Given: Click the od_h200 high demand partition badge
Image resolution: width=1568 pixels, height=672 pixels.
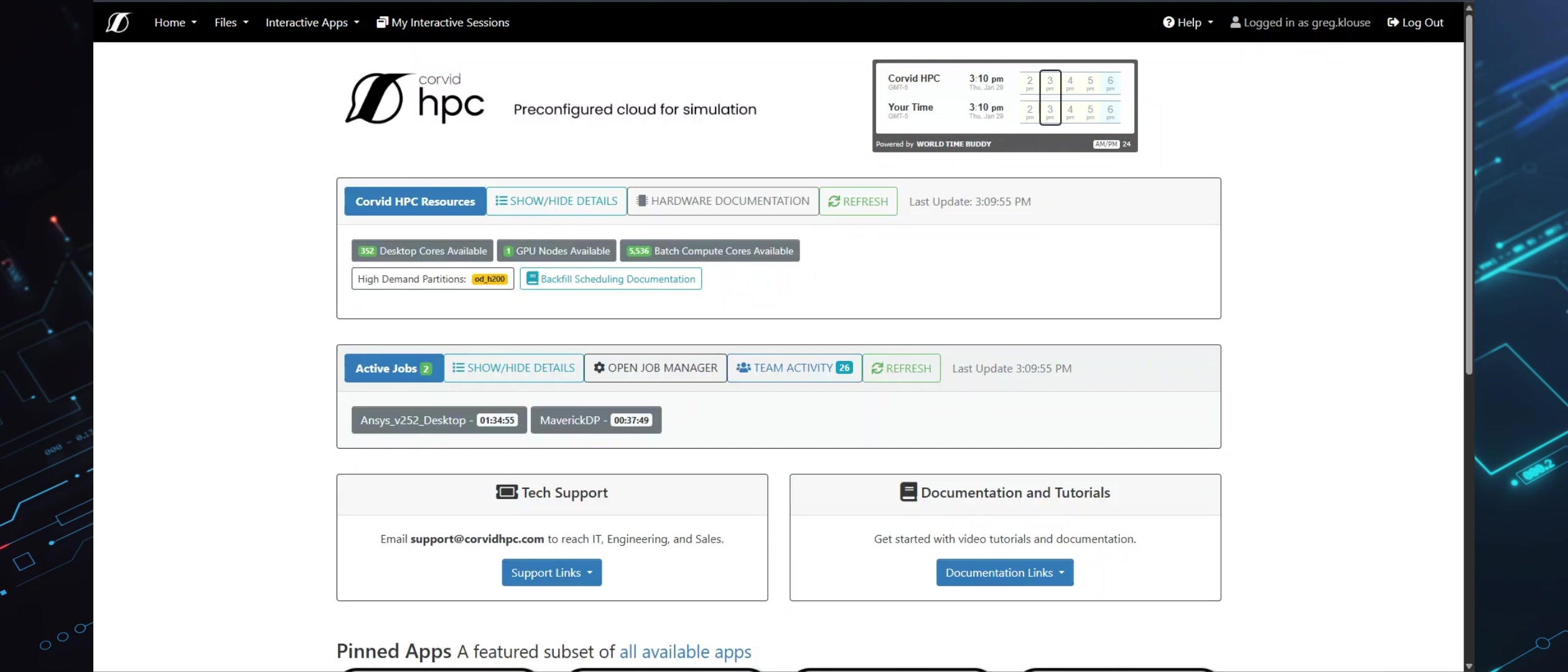Looking at the screenshot, I should coord(490,279).
